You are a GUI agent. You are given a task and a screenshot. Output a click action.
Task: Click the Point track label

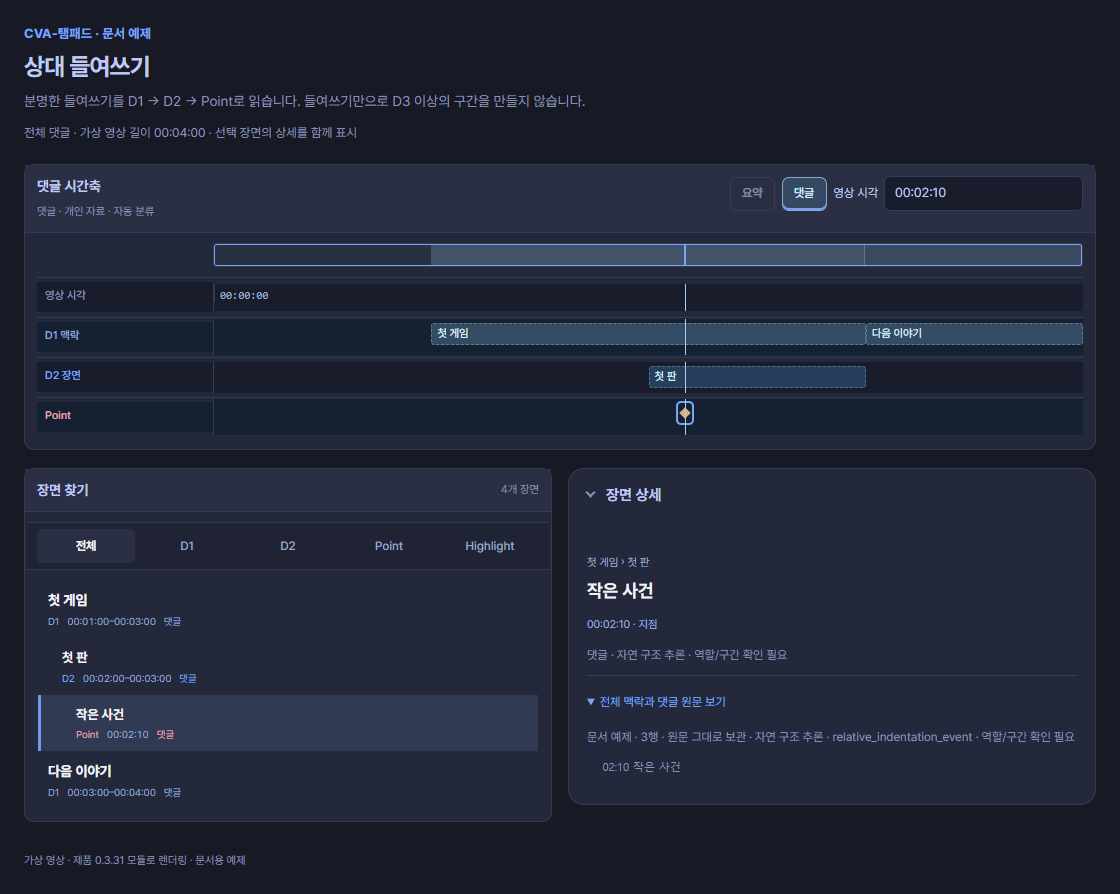pos(58,415)
